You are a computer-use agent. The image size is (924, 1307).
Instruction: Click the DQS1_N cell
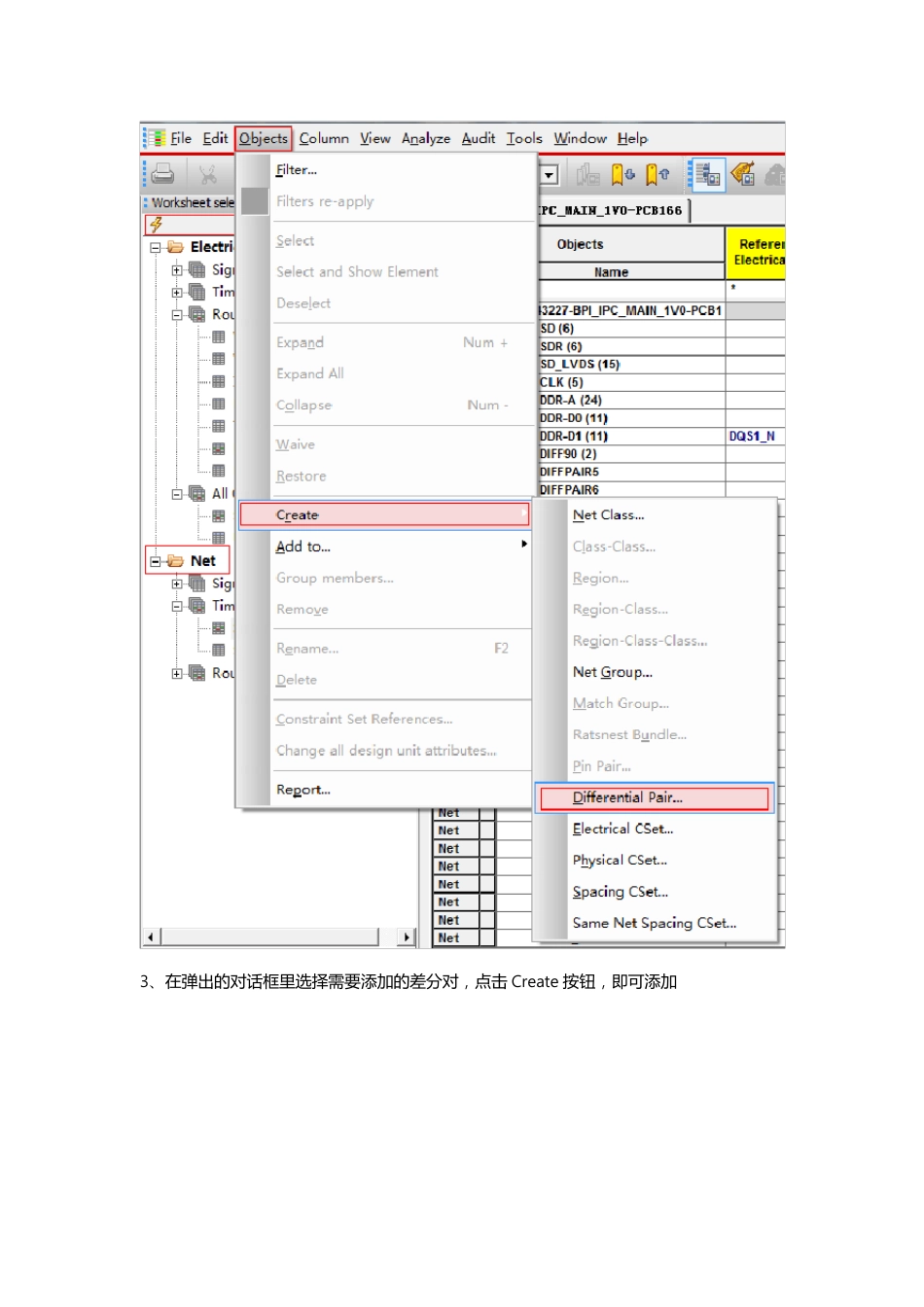[x=756, y=436]
